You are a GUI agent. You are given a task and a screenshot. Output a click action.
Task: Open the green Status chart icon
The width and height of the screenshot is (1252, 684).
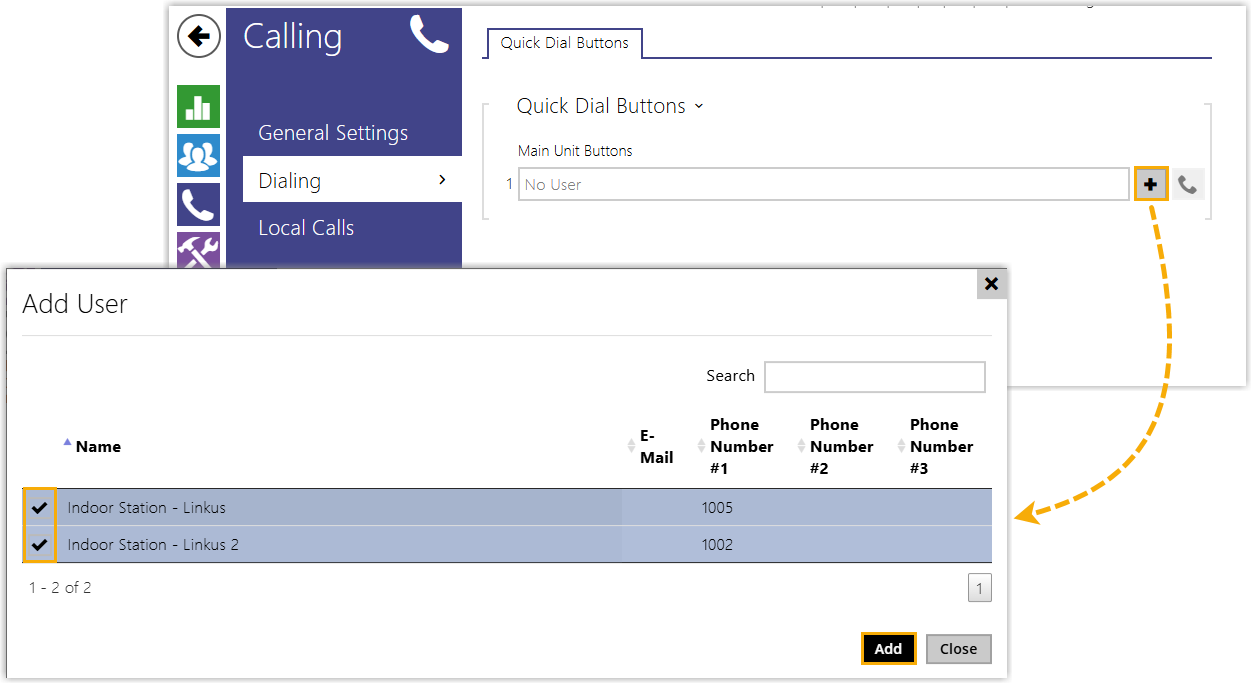click(198, 107)
